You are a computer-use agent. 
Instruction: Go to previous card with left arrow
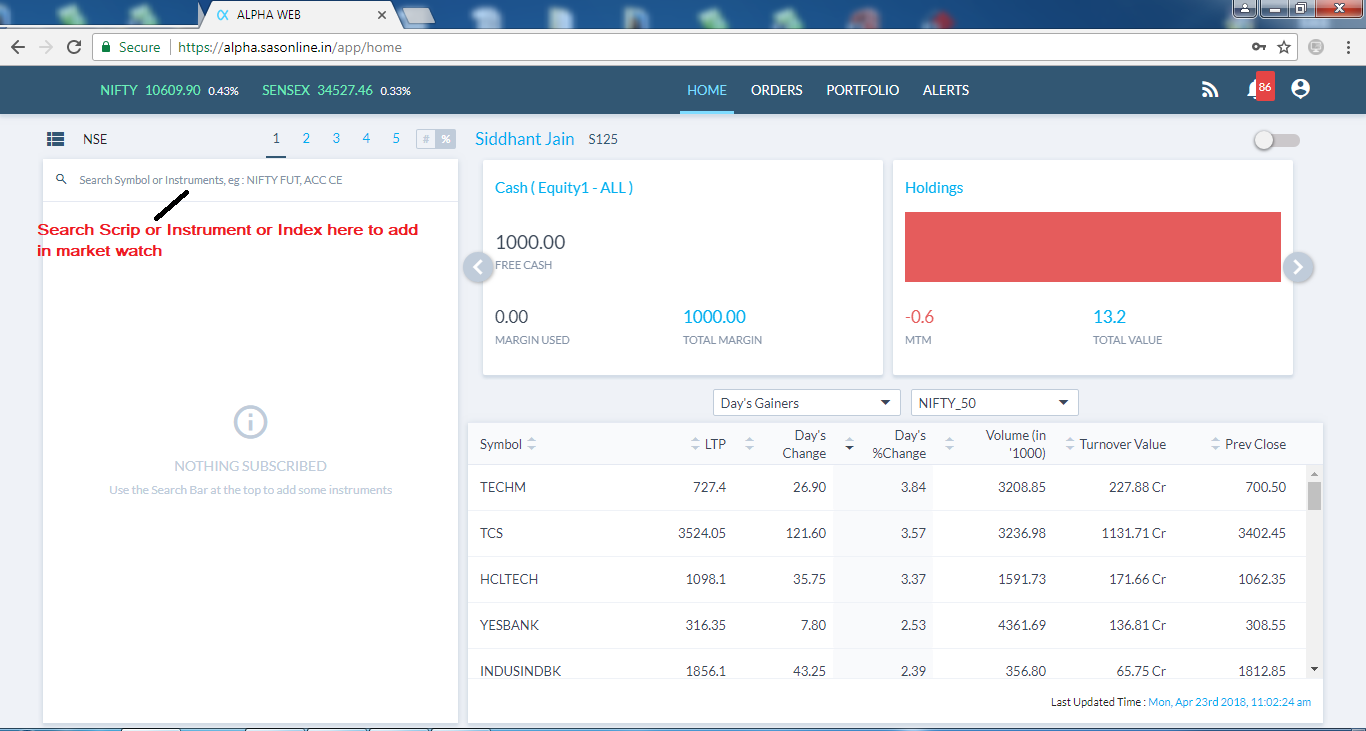[x=478, y=267]
